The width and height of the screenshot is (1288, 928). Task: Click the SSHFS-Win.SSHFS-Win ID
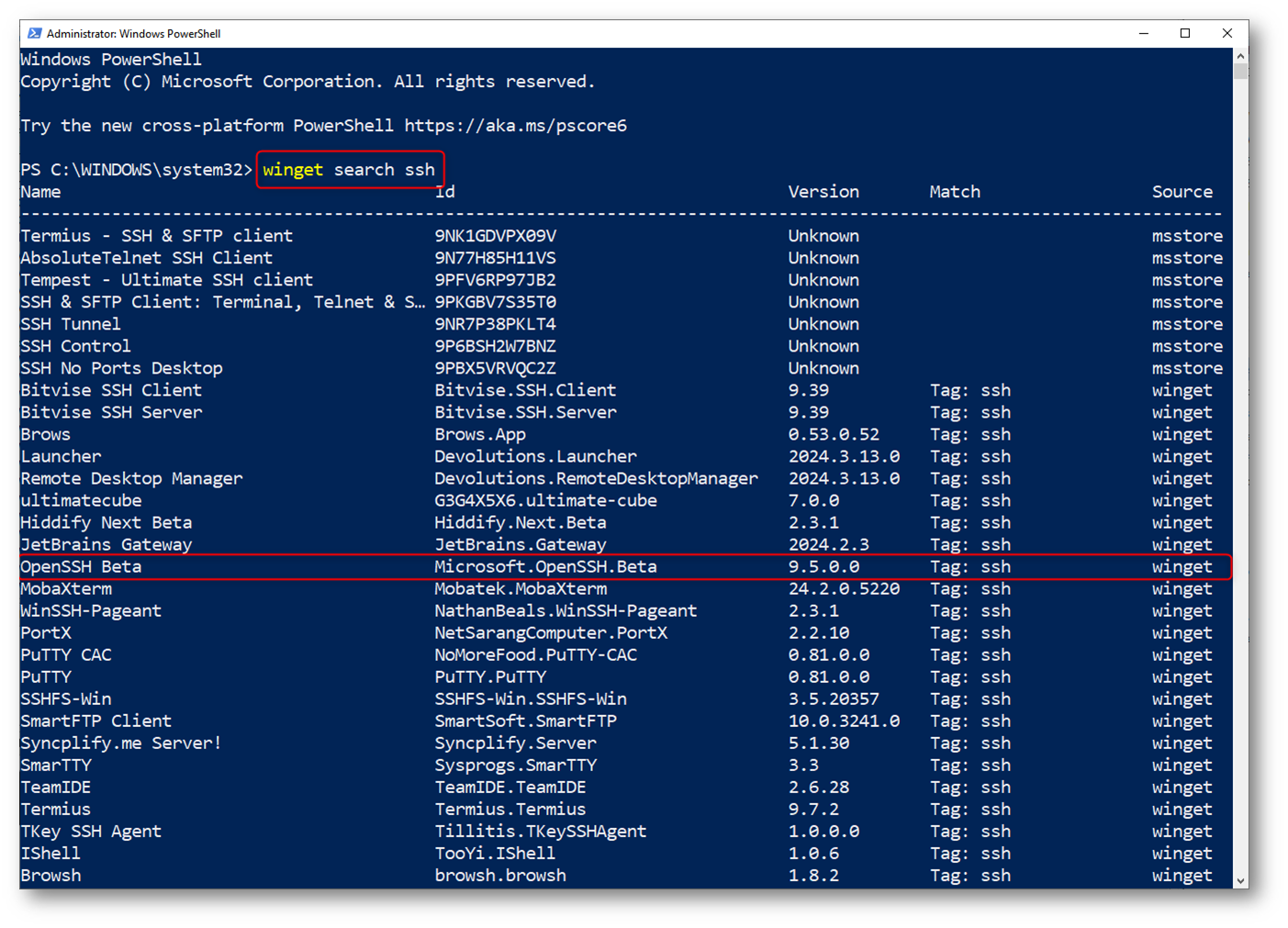point(531,699)
